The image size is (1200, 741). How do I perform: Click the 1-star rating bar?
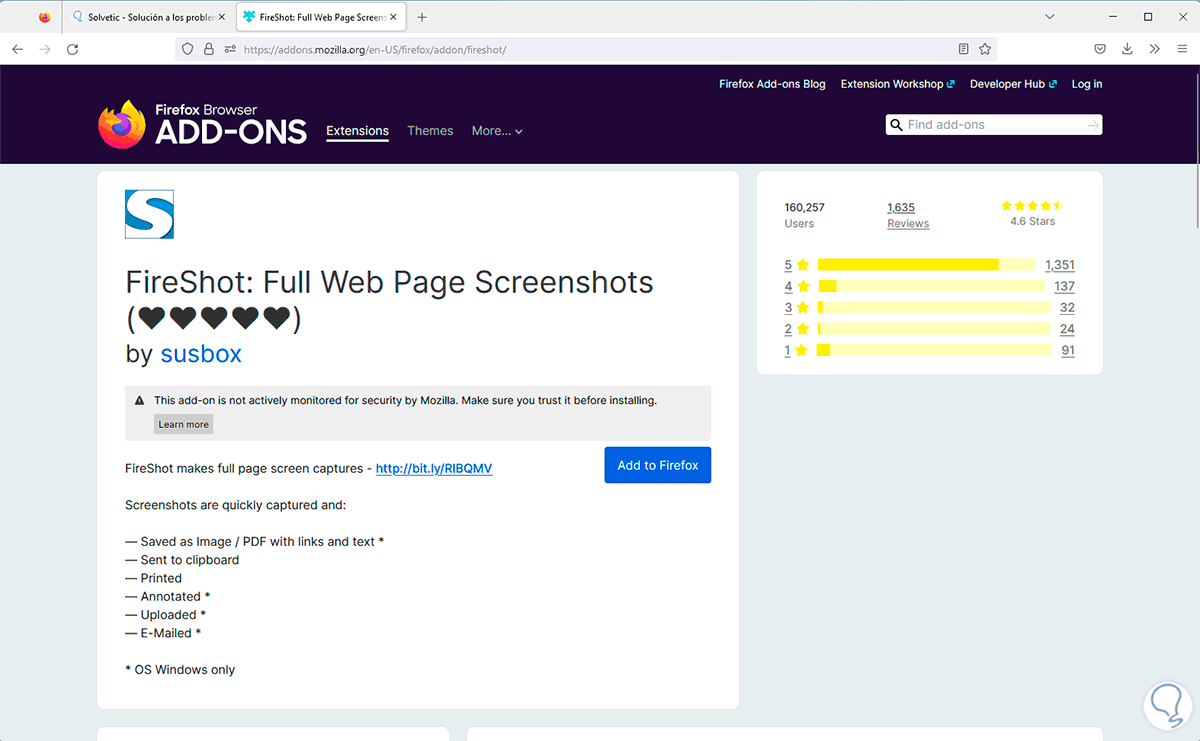pyautogui.click(x=934, y=350)
